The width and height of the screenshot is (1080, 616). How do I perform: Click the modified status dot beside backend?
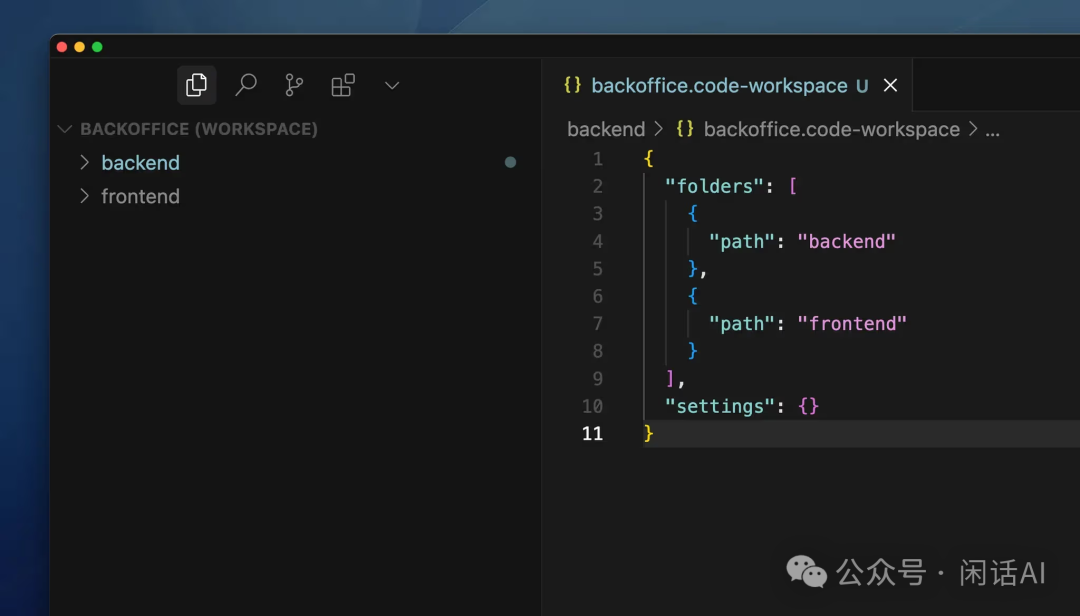tap(510, 162)
